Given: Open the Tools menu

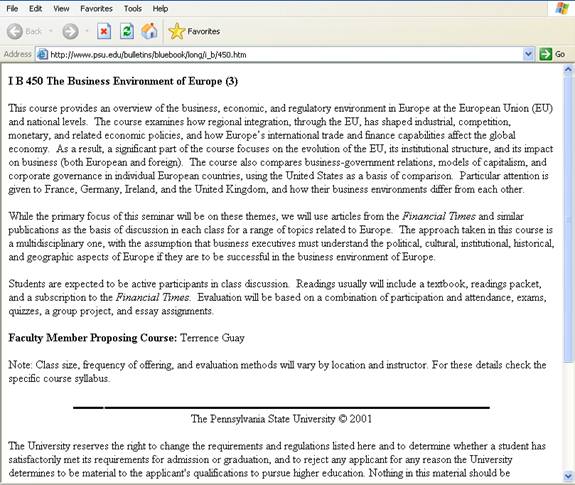Looking at the screenshot, I should click(x=132, y=8).
